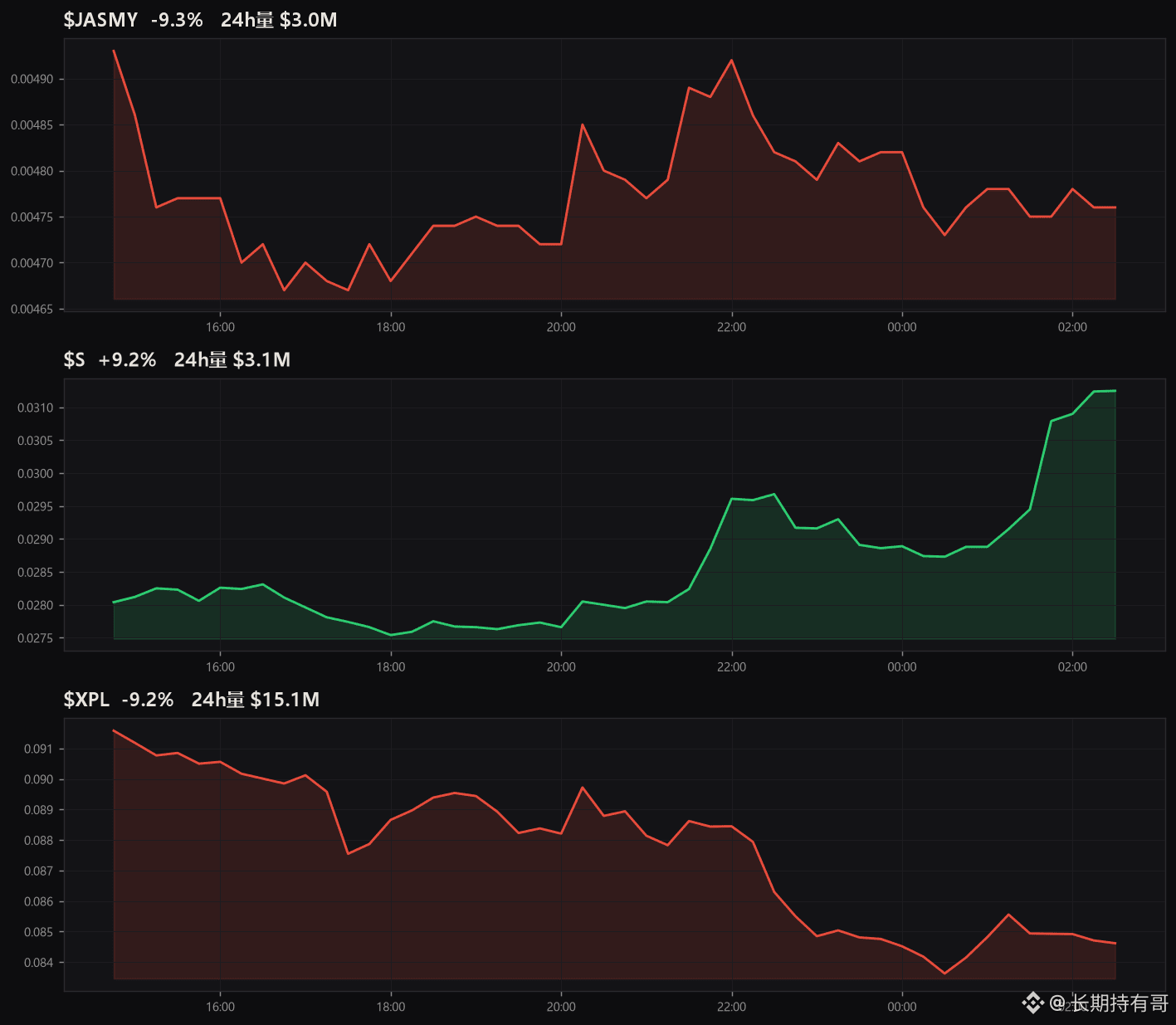This screenshot has height=1025, width=1176.
Task: Select the 18:00 label under the XPL chart
Action: (x=391, y=1007)
